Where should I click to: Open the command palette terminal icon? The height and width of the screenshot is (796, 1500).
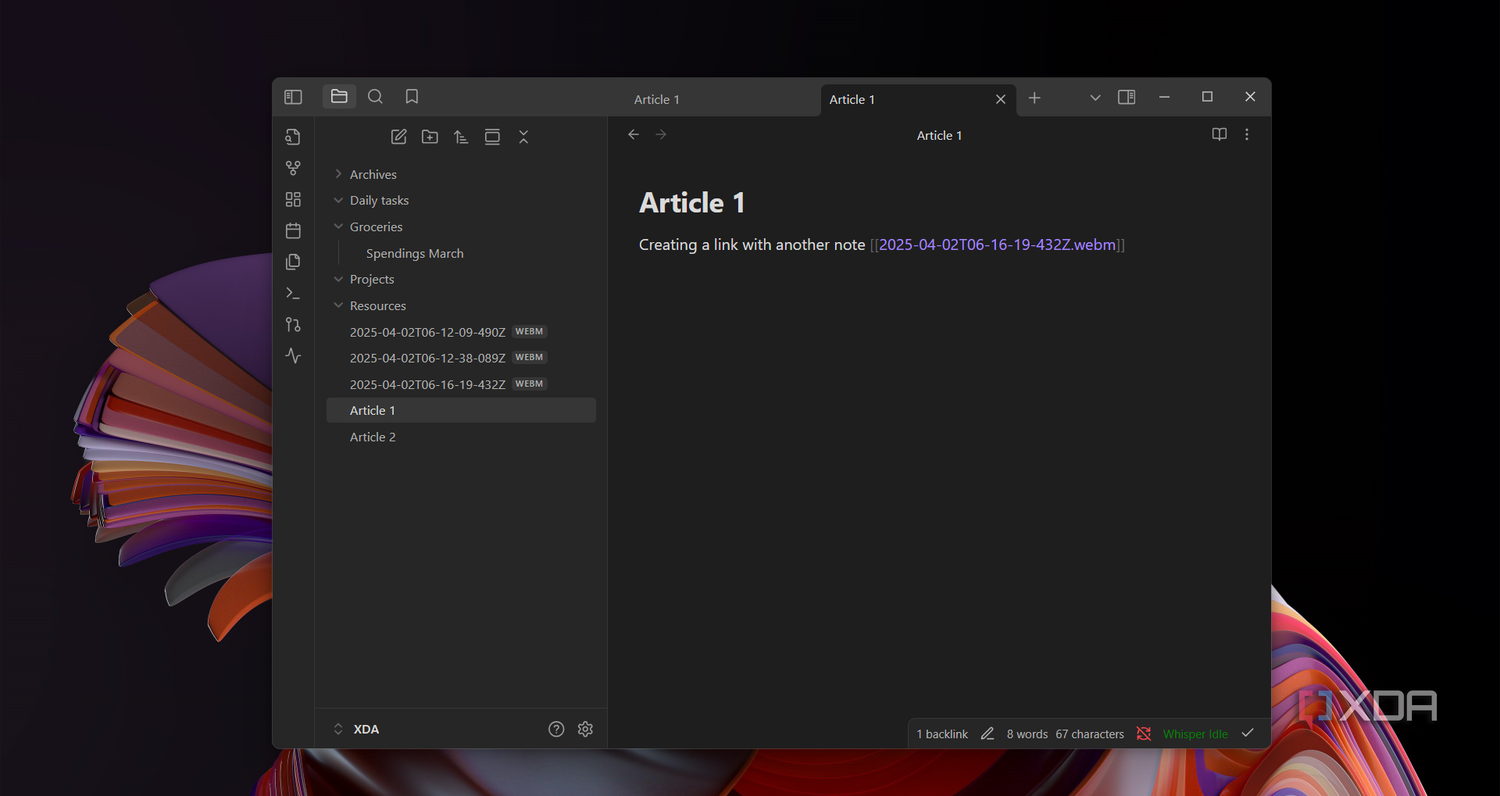coord(293,293)
